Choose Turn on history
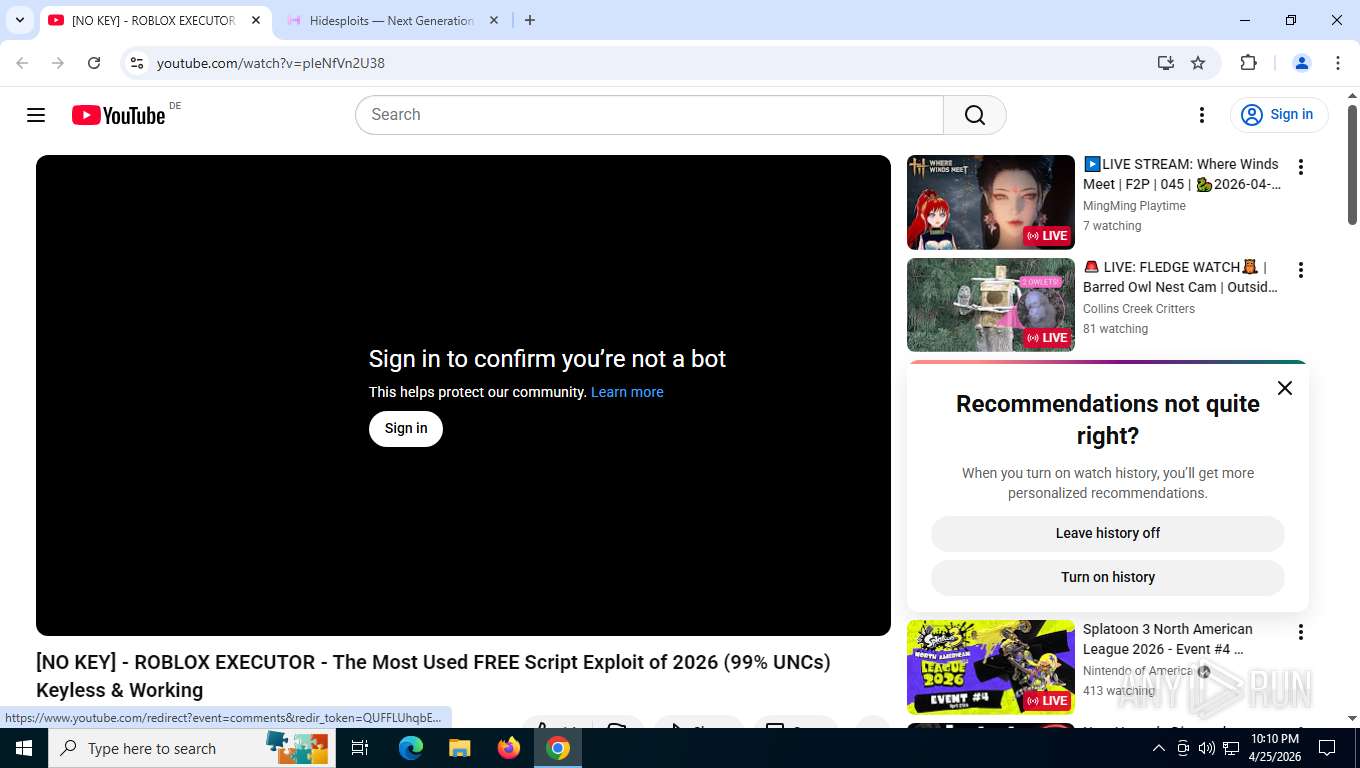The width and height of the screenshot is (1360, 768). pos(1108,577)
